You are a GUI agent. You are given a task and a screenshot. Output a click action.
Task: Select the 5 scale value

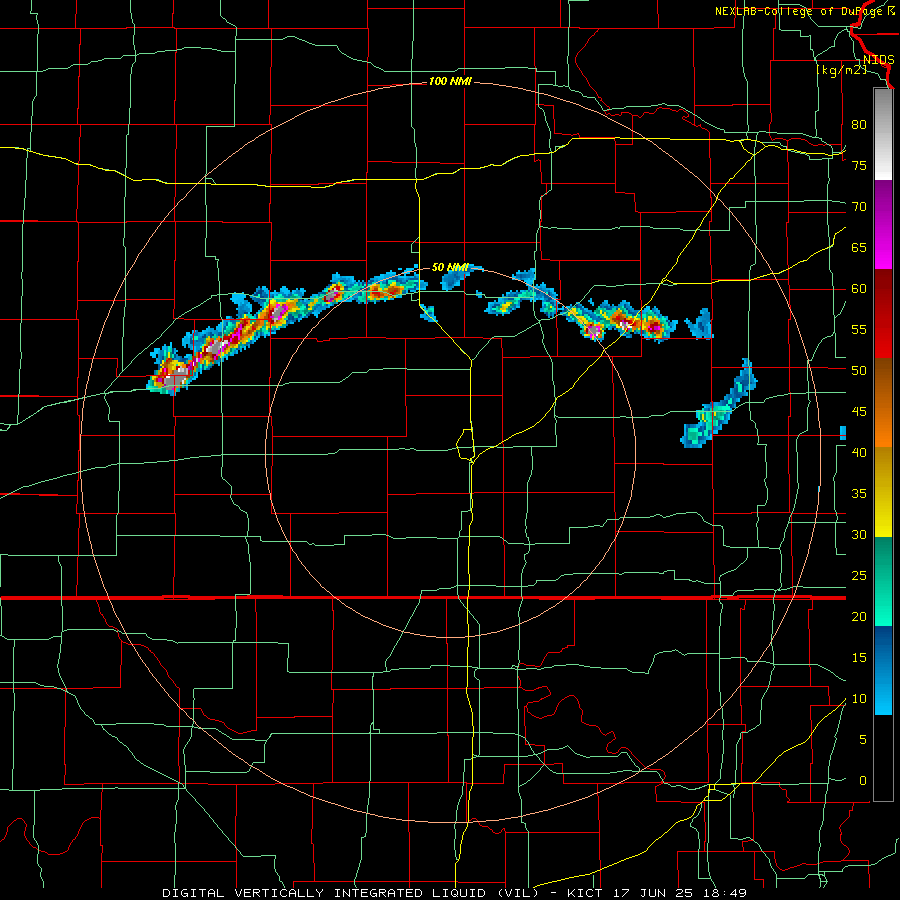[x=863, y=739]
